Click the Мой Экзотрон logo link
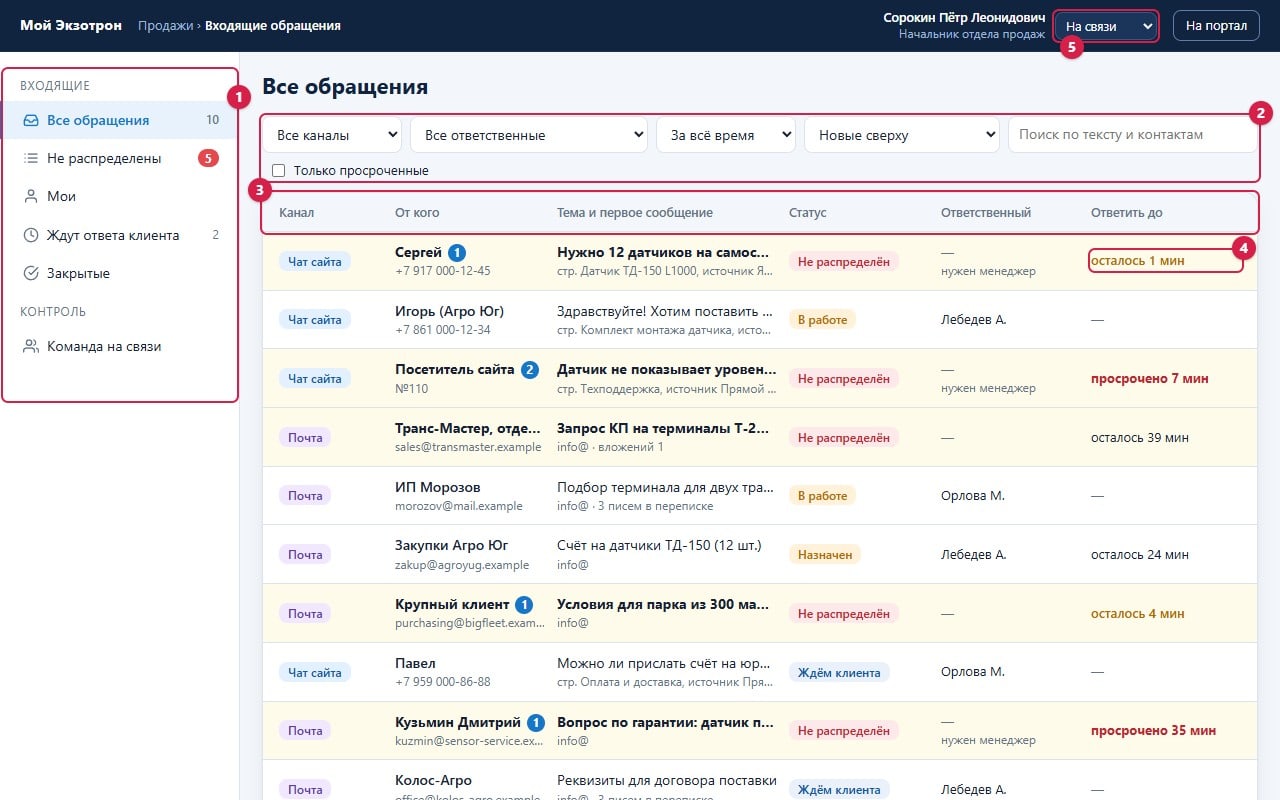1280x800 pixels. pos(71,26)
